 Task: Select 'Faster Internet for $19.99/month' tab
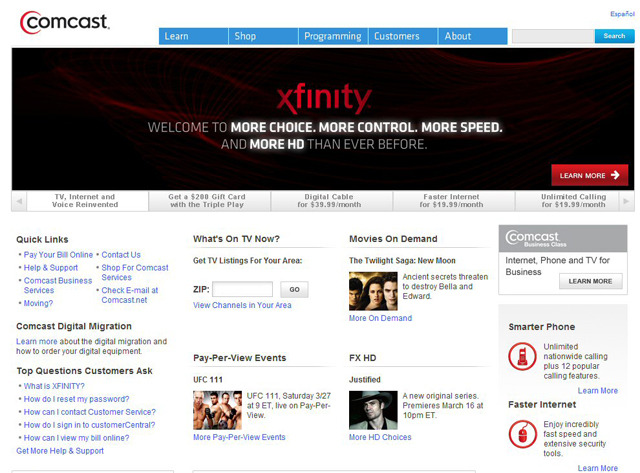point(453,201)
